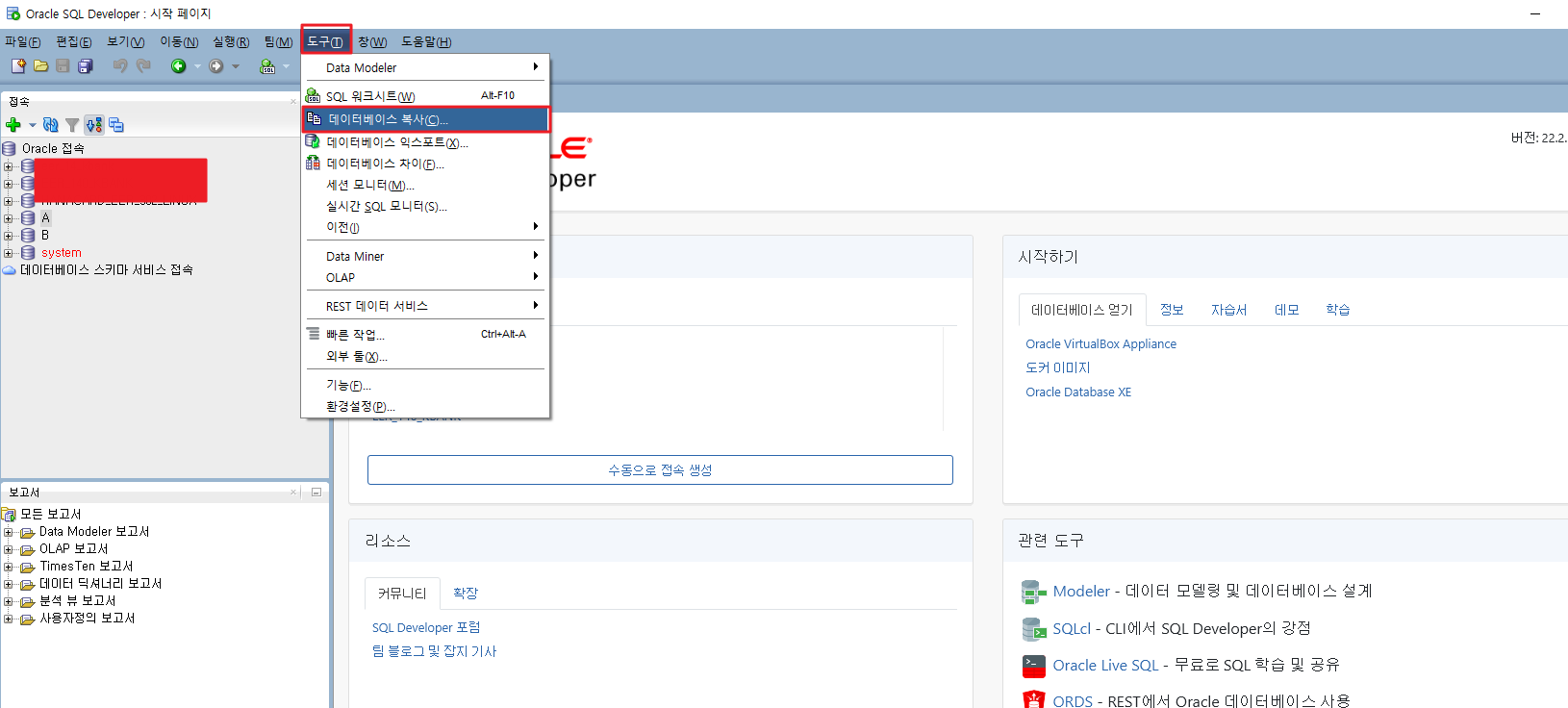Click the Oracle Live SQL tool icon
1568x708 pixels.
click(x=1033, y=666)
